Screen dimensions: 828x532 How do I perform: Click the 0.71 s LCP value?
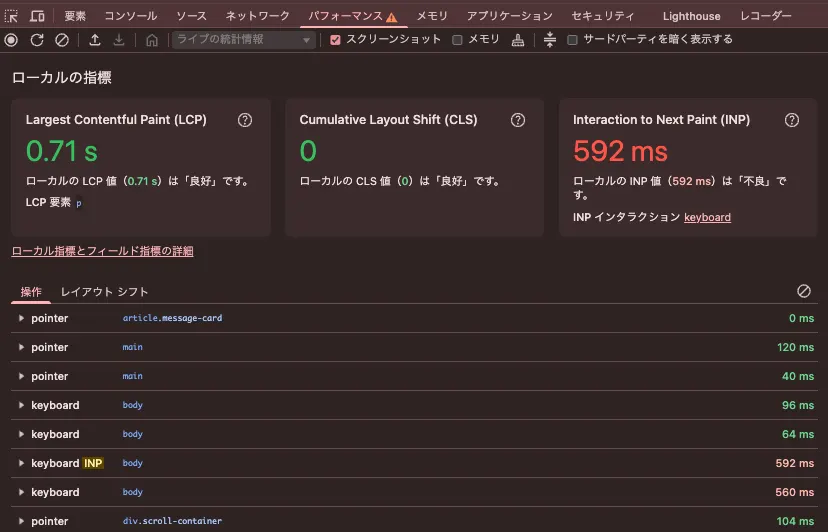pyautogui.click(x=62, y=151)
